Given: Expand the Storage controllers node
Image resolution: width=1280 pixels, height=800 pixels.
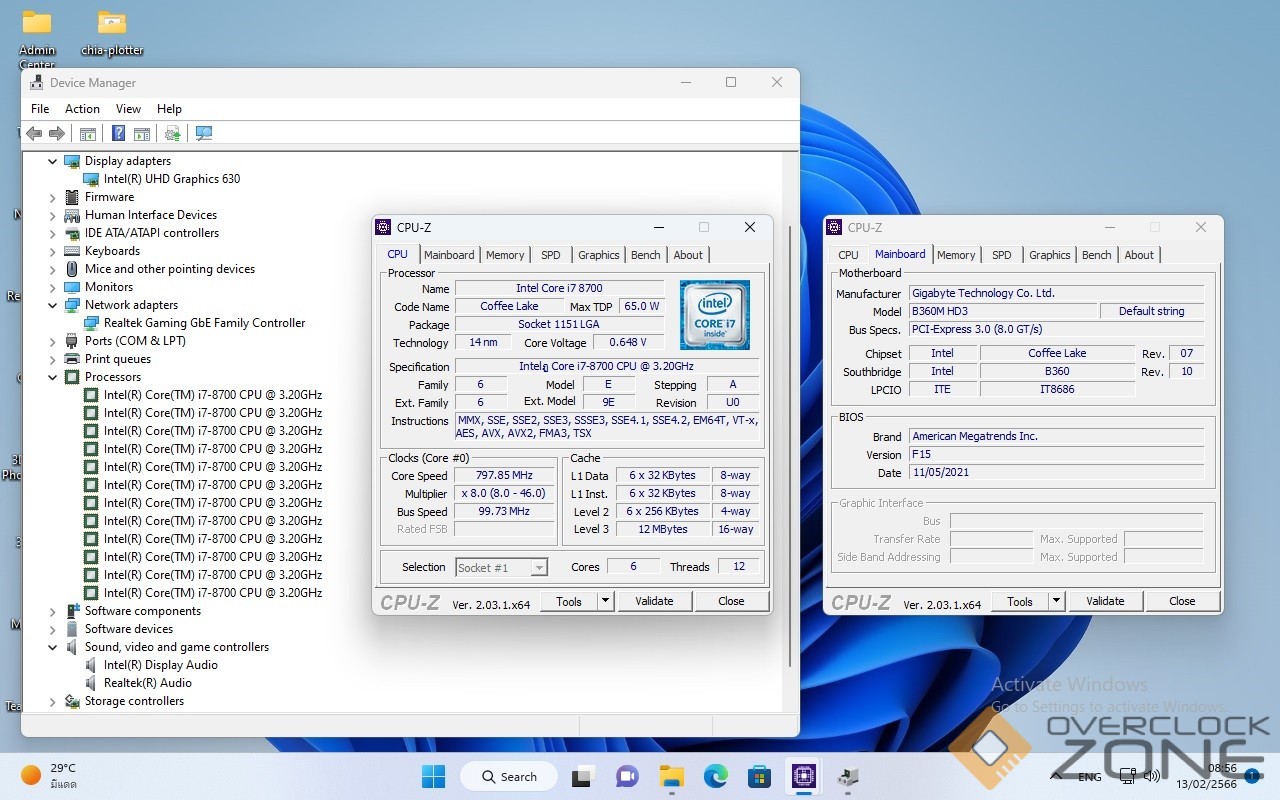Looking at the screenshot, I should pyautogui.click(x=53, y=701).
